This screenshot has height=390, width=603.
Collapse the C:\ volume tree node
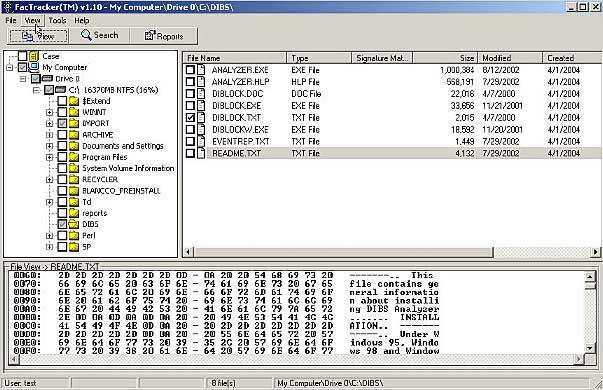[37, 90]
